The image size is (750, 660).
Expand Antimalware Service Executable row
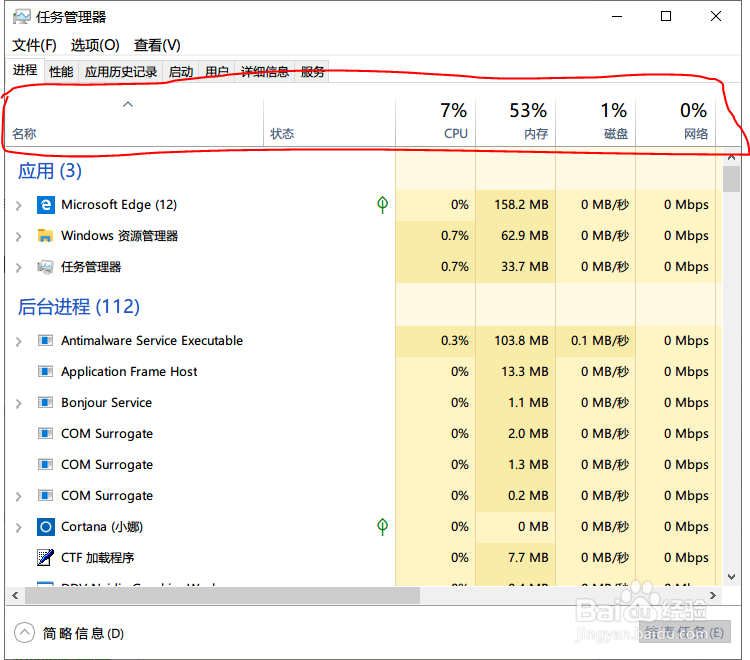(19, 341)
